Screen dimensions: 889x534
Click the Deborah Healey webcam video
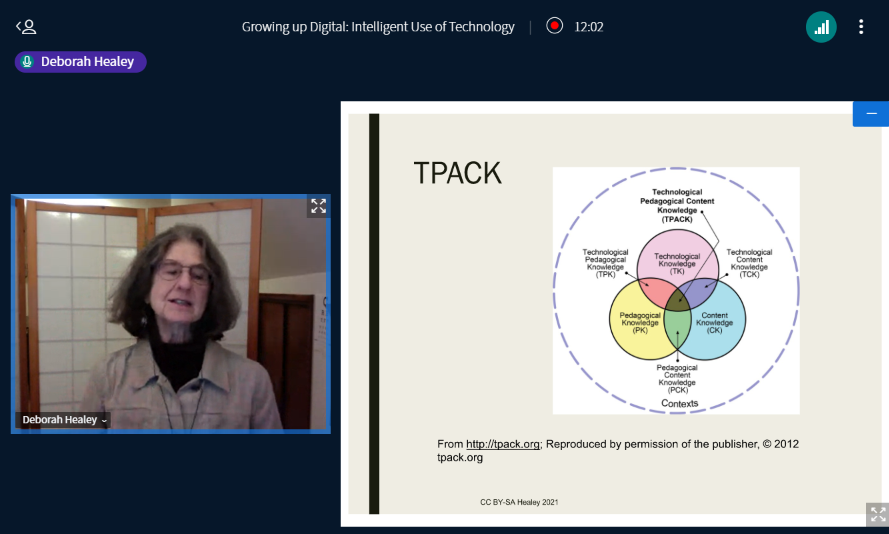pyautogui.click(x=171, y=314)
